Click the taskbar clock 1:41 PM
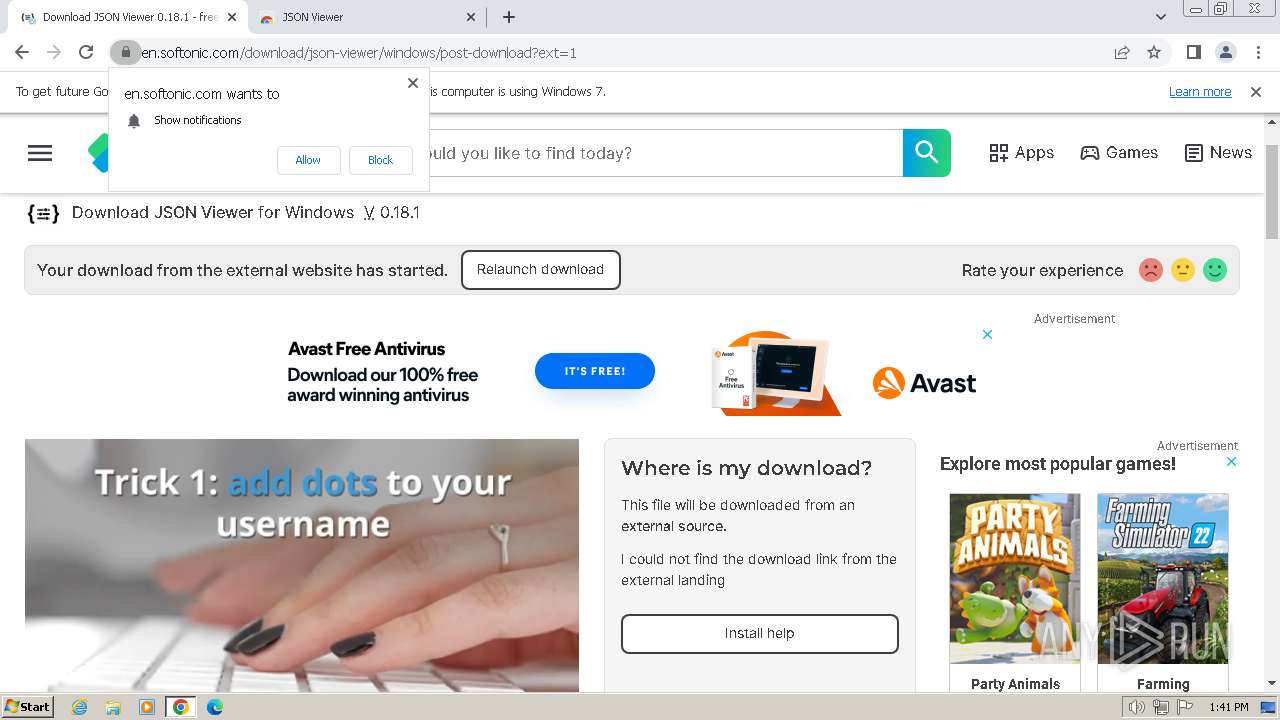The image size is (1280, 720). coord(1229,707)
